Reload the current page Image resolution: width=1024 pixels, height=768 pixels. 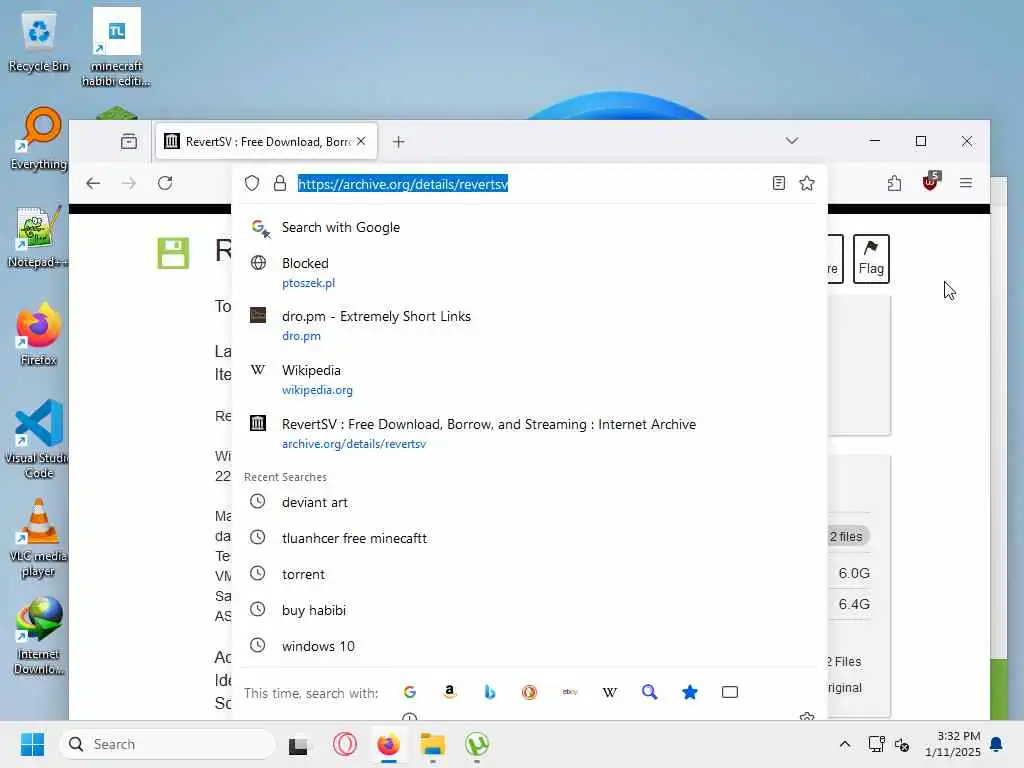(x=165, y=183)
